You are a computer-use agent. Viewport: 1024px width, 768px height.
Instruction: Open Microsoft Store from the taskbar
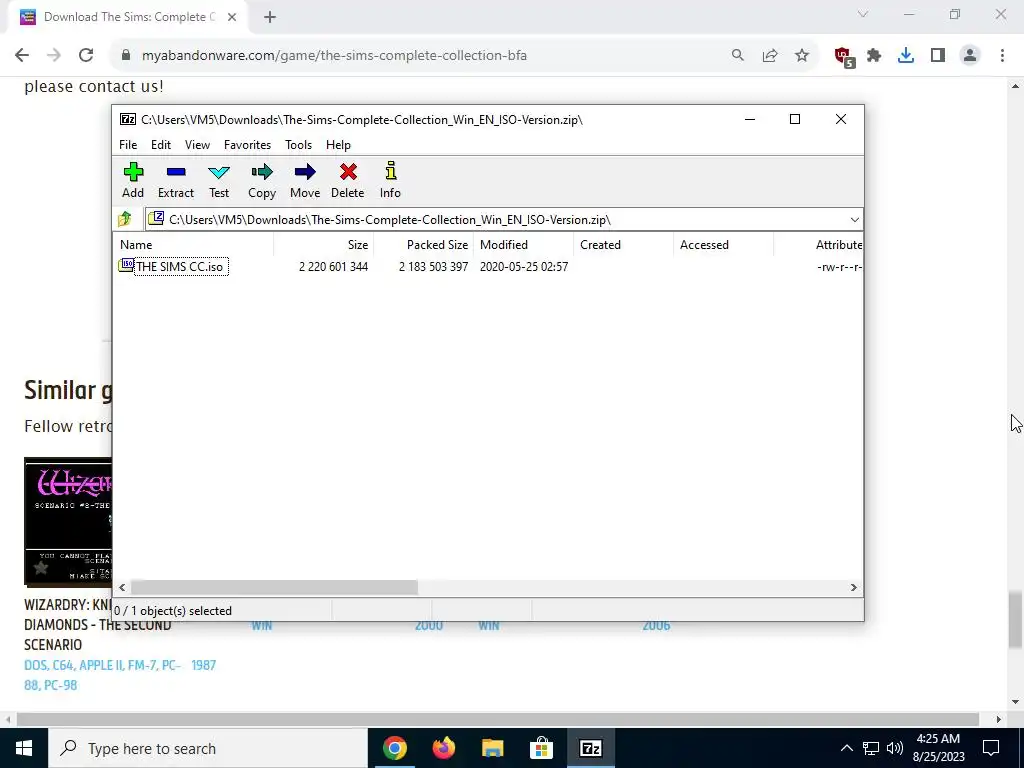(541, 748)
